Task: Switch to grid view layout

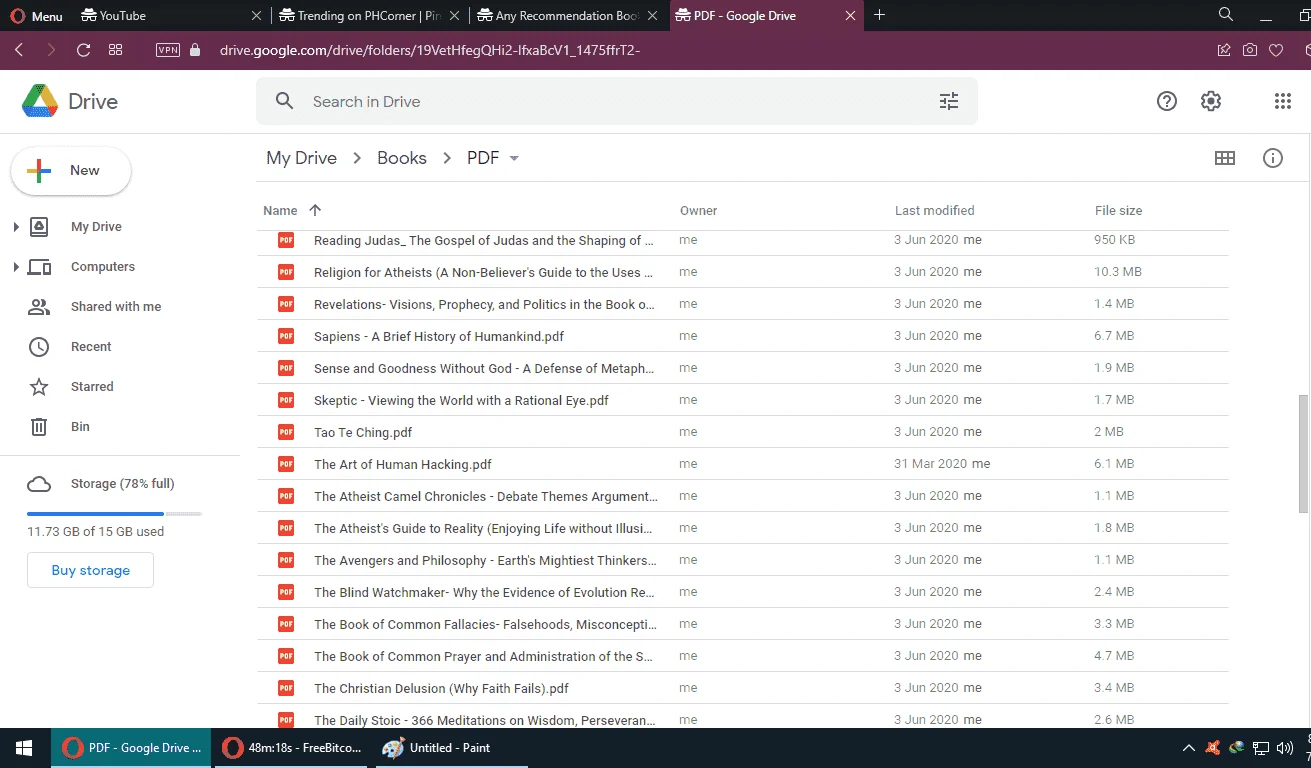Action: coord(1225,158)
